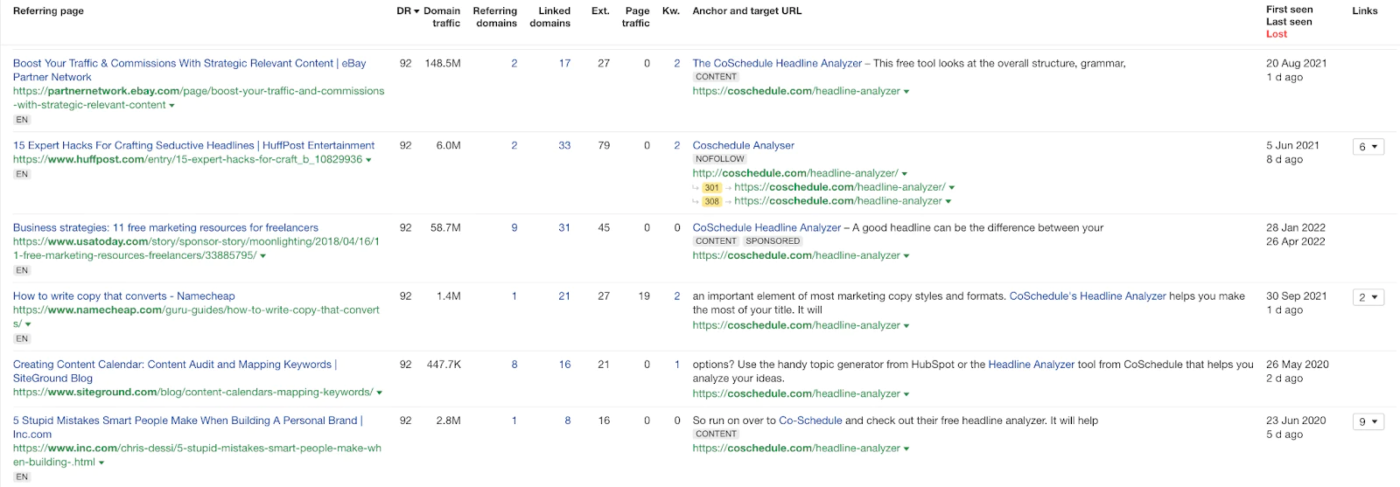The height and width of the screenshot is (487, 1400).
Task: Expand huffpost.com URL dropdown arrow
Action: [x=368, y=160]
